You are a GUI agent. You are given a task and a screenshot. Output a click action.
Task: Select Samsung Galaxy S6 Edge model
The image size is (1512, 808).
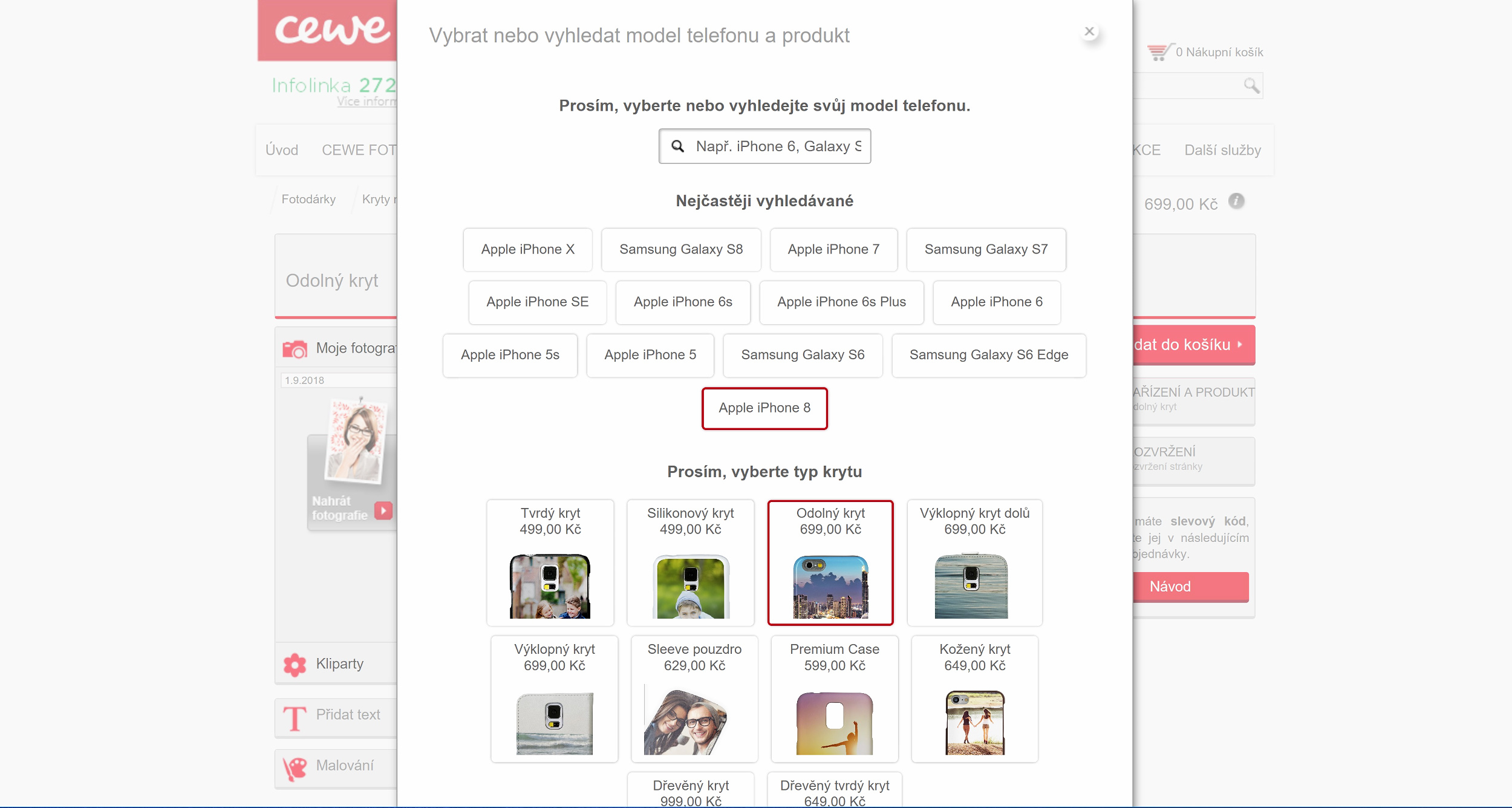pyautogui.click(x=988, y=356)
